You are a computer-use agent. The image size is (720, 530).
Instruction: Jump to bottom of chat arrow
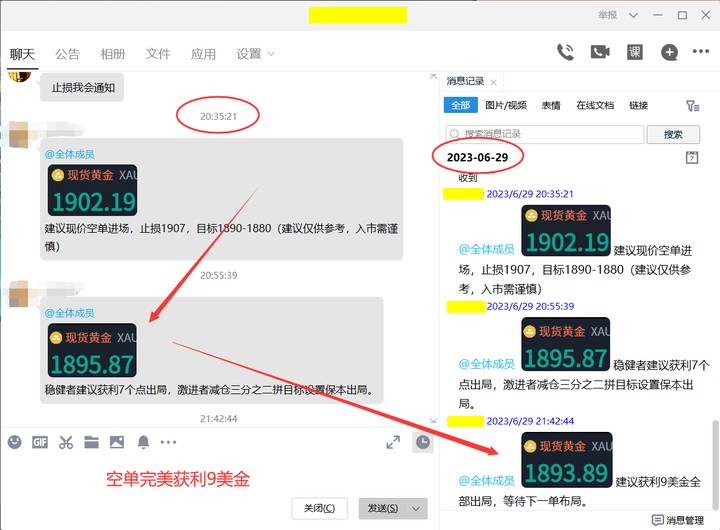tap(433, 420)
